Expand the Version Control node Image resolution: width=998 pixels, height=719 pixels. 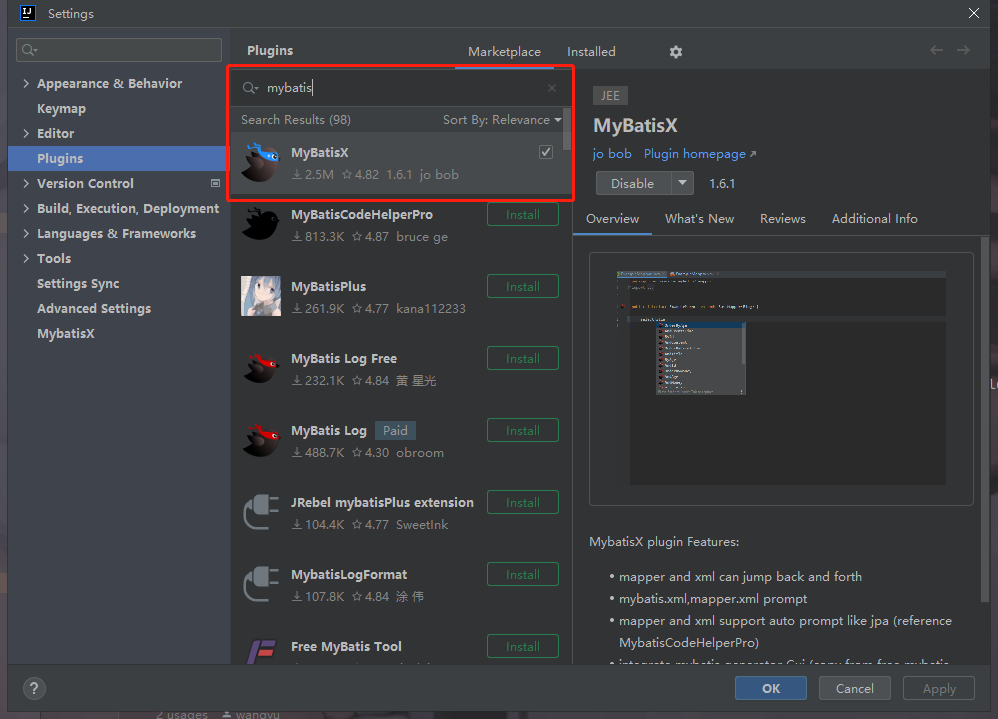coord(26,183)
